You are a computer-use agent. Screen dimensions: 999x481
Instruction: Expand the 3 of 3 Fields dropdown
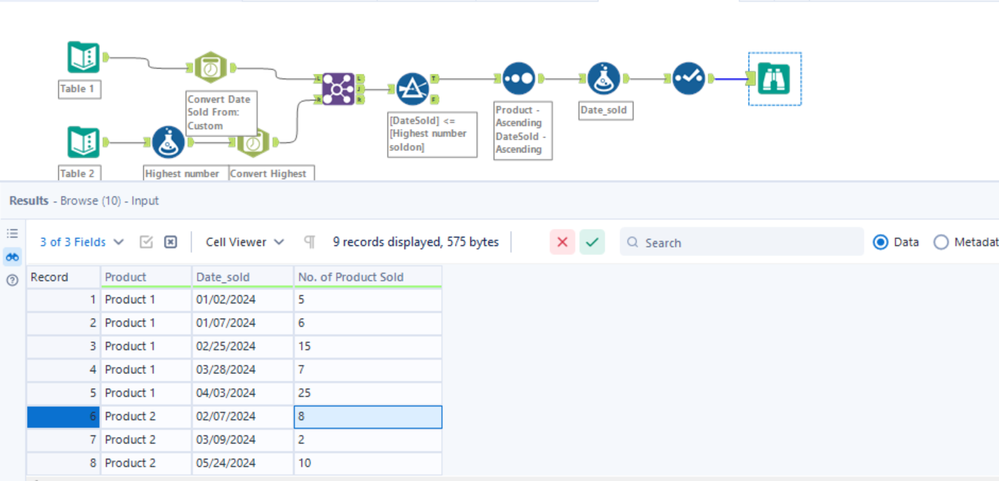click(x=82, y=242)
